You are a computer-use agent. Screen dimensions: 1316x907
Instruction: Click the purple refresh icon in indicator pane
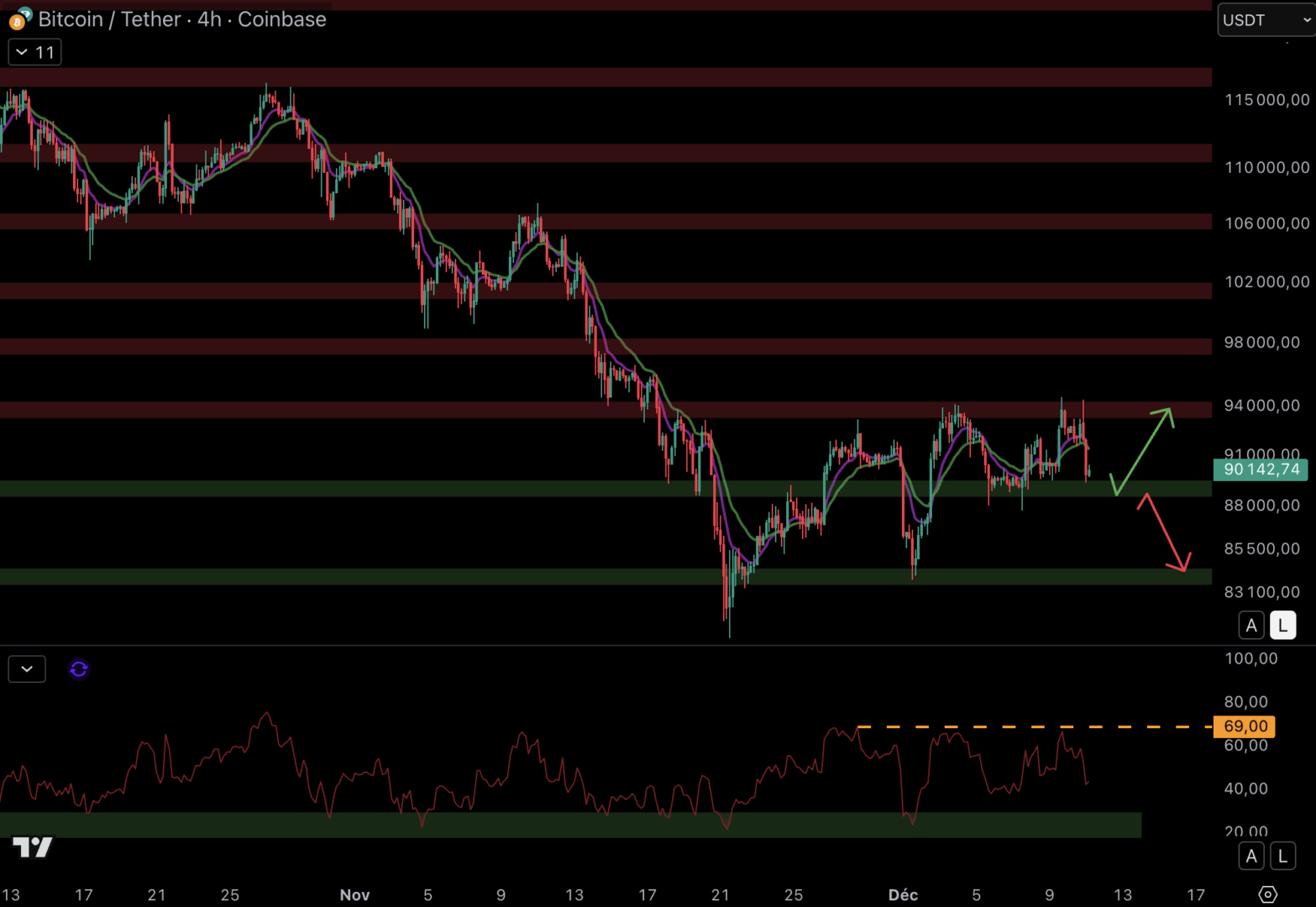pyautogui.click(x=79, y=669)
